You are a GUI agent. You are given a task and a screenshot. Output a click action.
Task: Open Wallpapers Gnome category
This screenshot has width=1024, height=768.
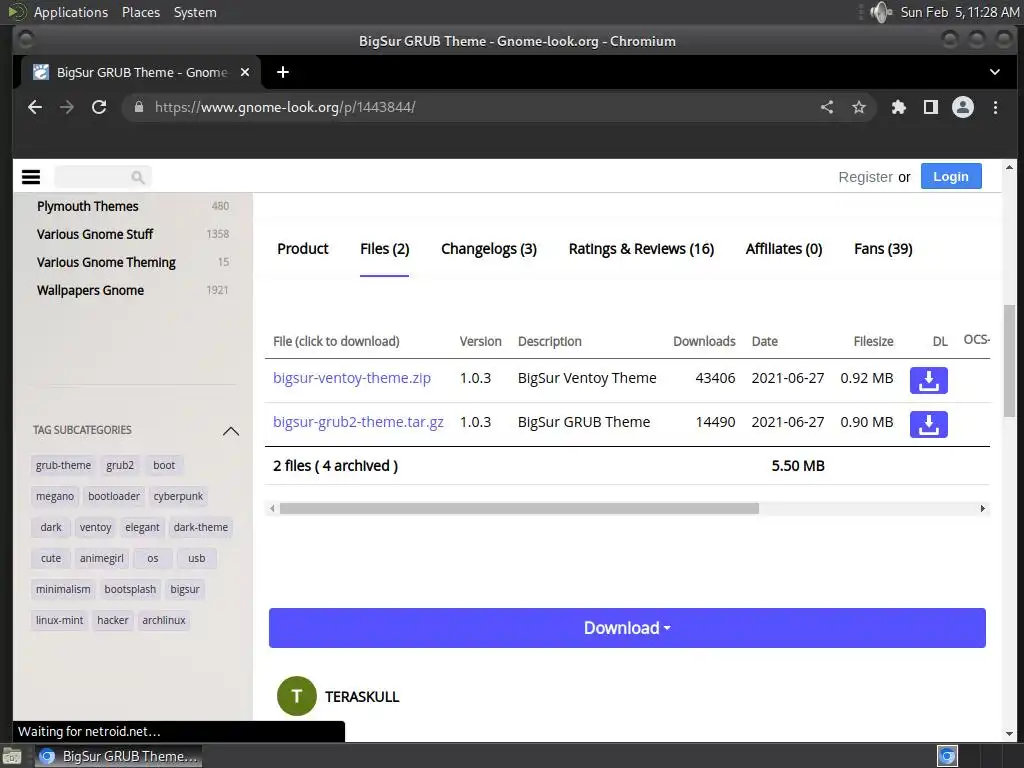click(x=90, y=291)
